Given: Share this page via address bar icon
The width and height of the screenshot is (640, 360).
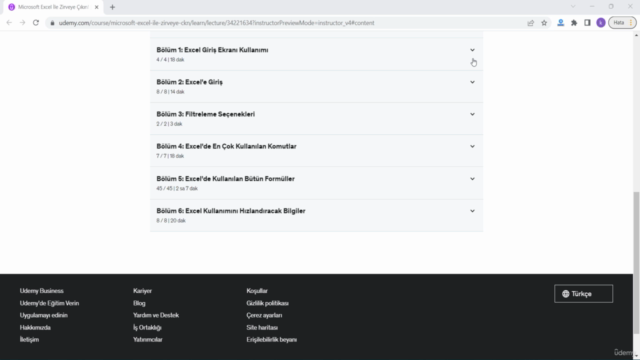Looking at the screenshot, I should (x=531, y=23).
